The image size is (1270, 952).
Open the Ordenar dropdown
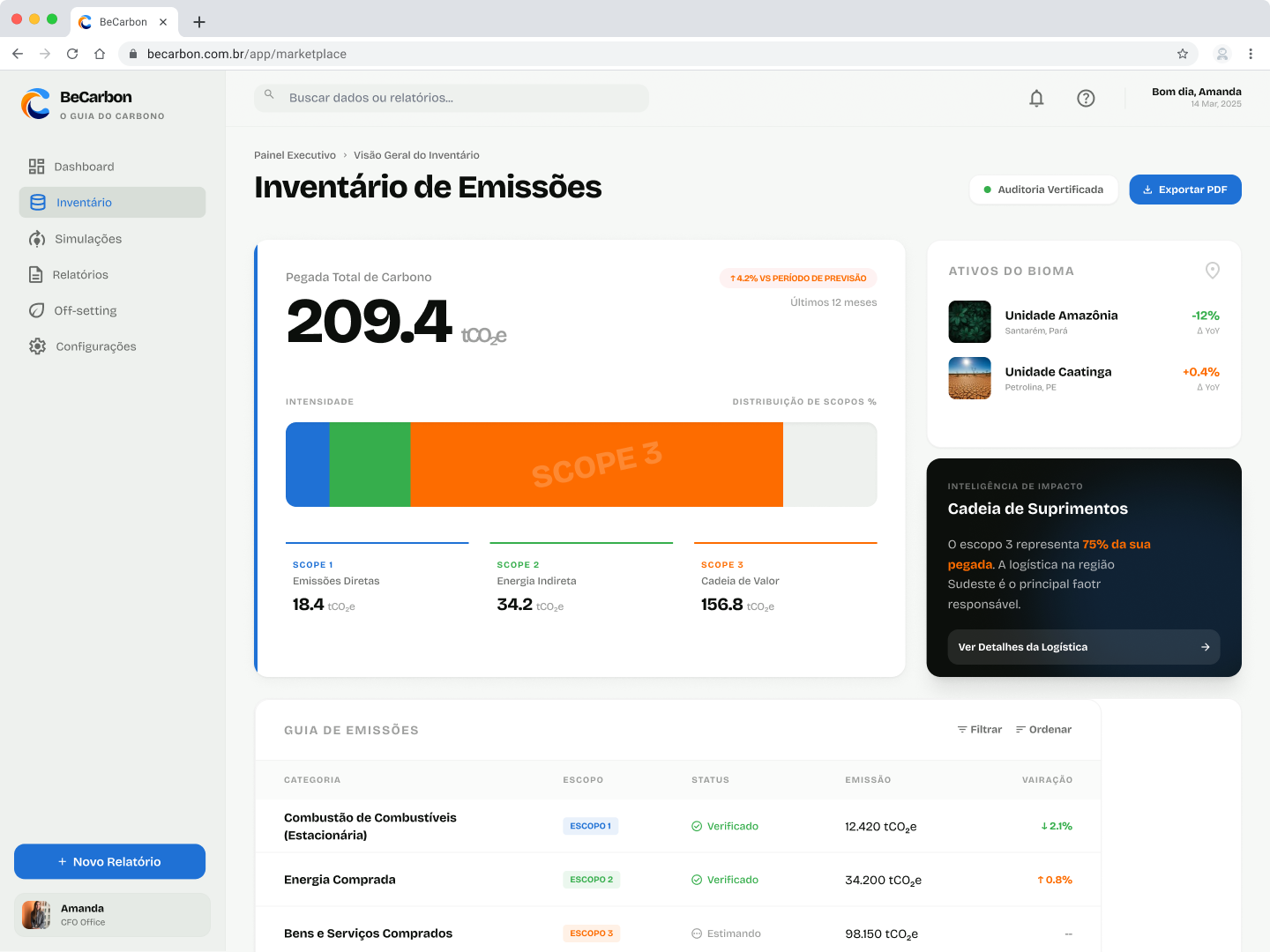1043,729
